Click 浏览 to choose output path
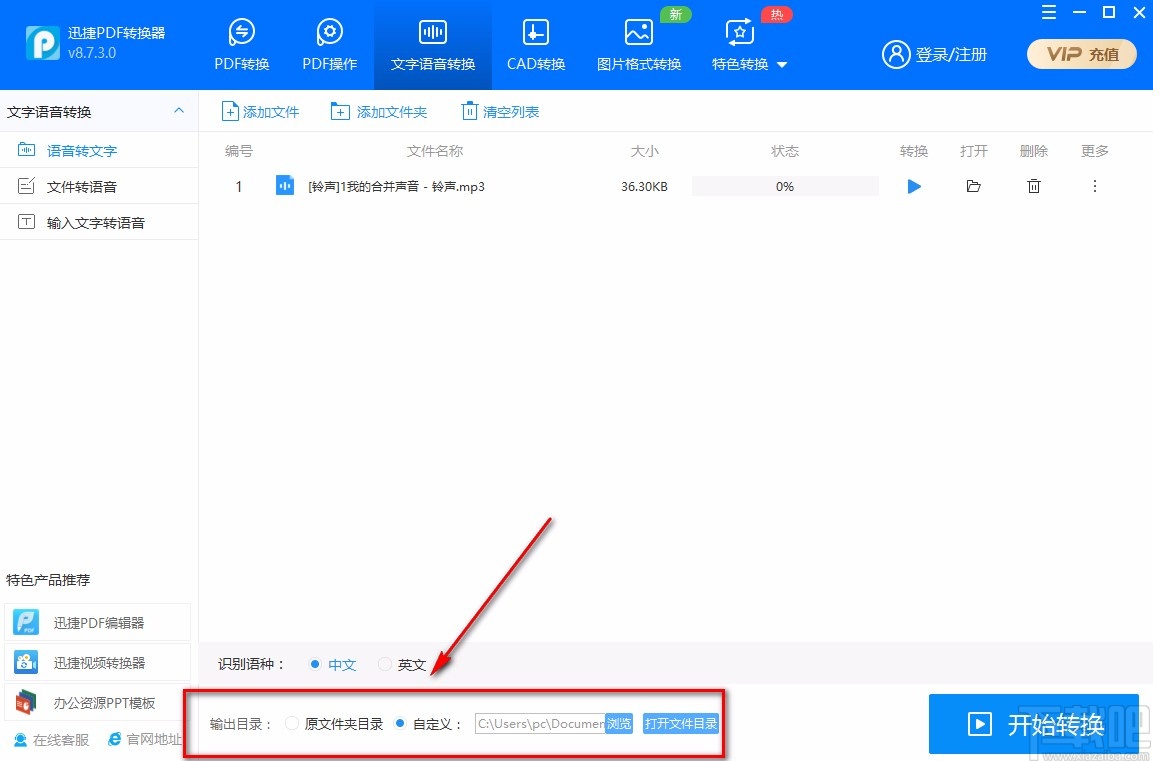This screenshot has width=1153, height=761. coord(619,723)
